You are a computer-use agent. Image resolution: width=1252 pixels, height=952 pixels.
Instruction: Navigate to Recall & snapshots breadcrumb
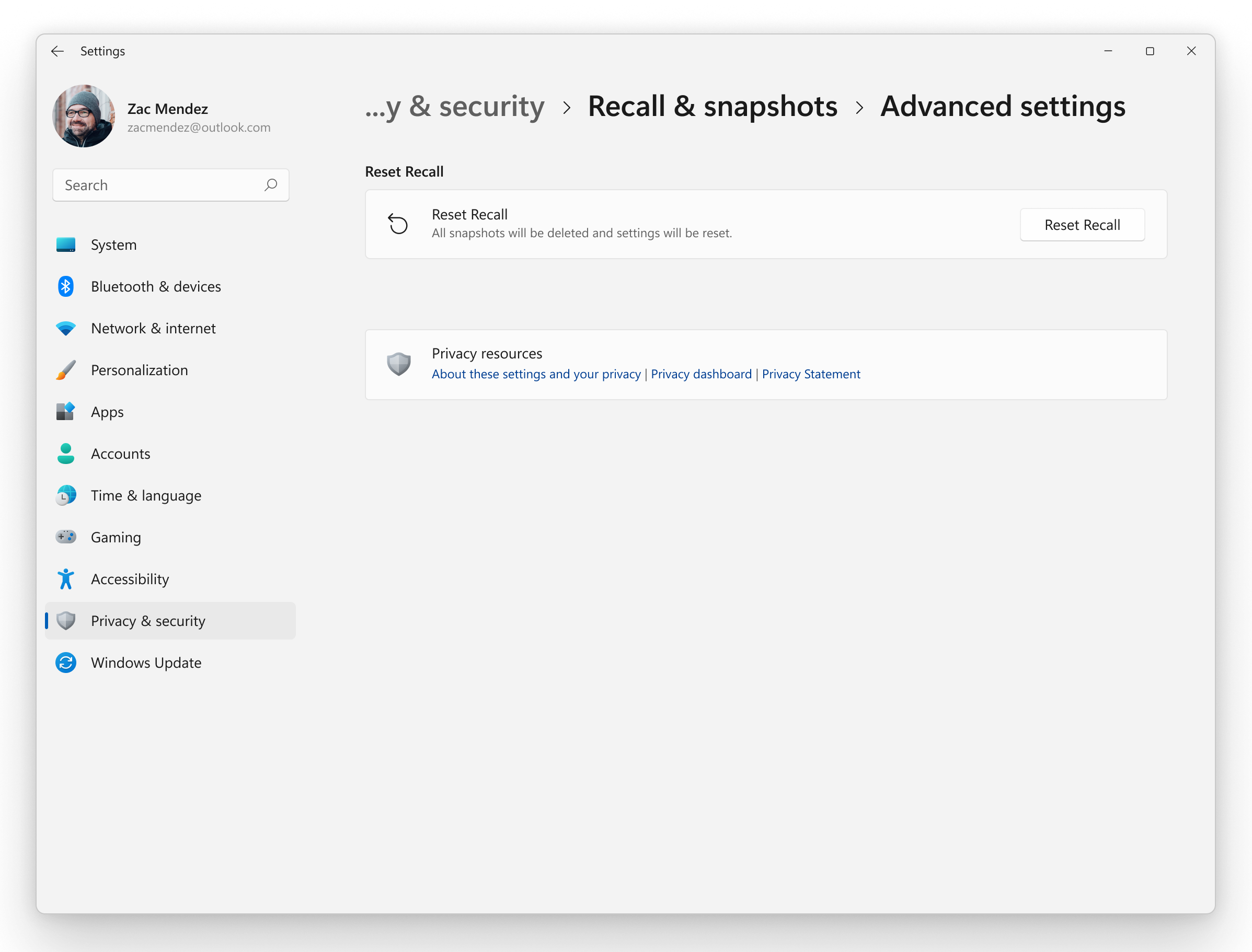tap(712, 107)
